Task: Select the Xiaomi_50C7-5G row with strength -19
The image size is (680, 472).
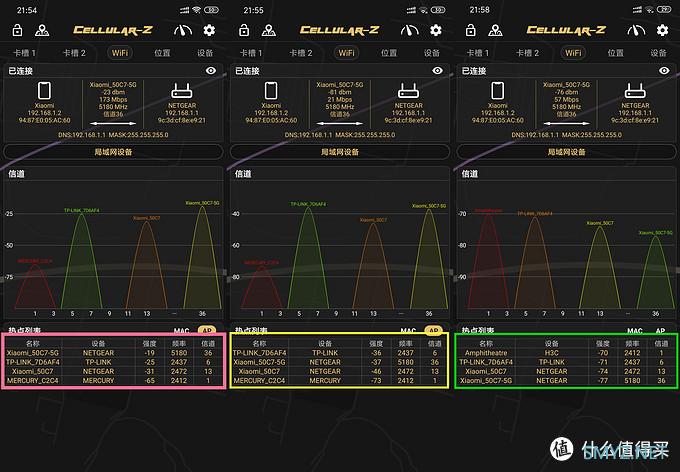Action: (114, 353)
